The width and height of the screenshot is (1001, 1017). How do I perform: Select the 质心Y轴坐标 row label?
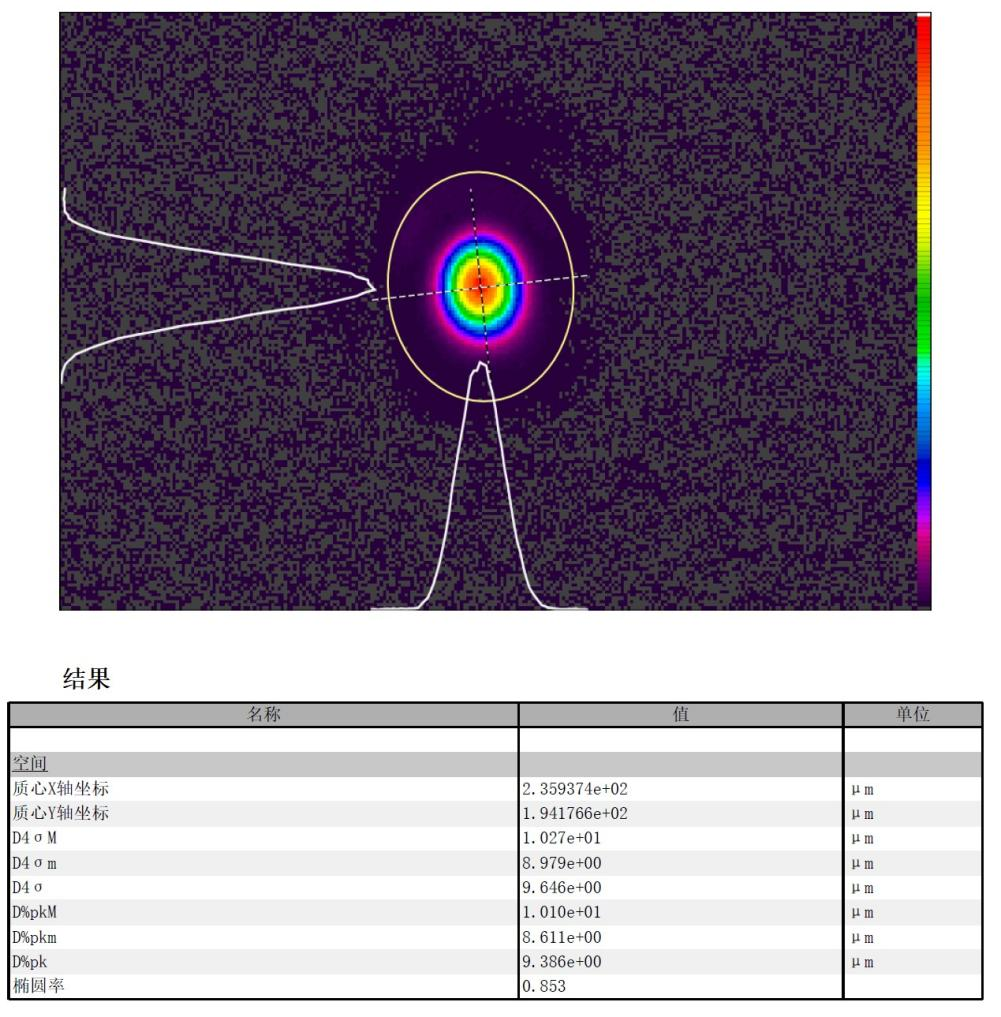(60, 813)
